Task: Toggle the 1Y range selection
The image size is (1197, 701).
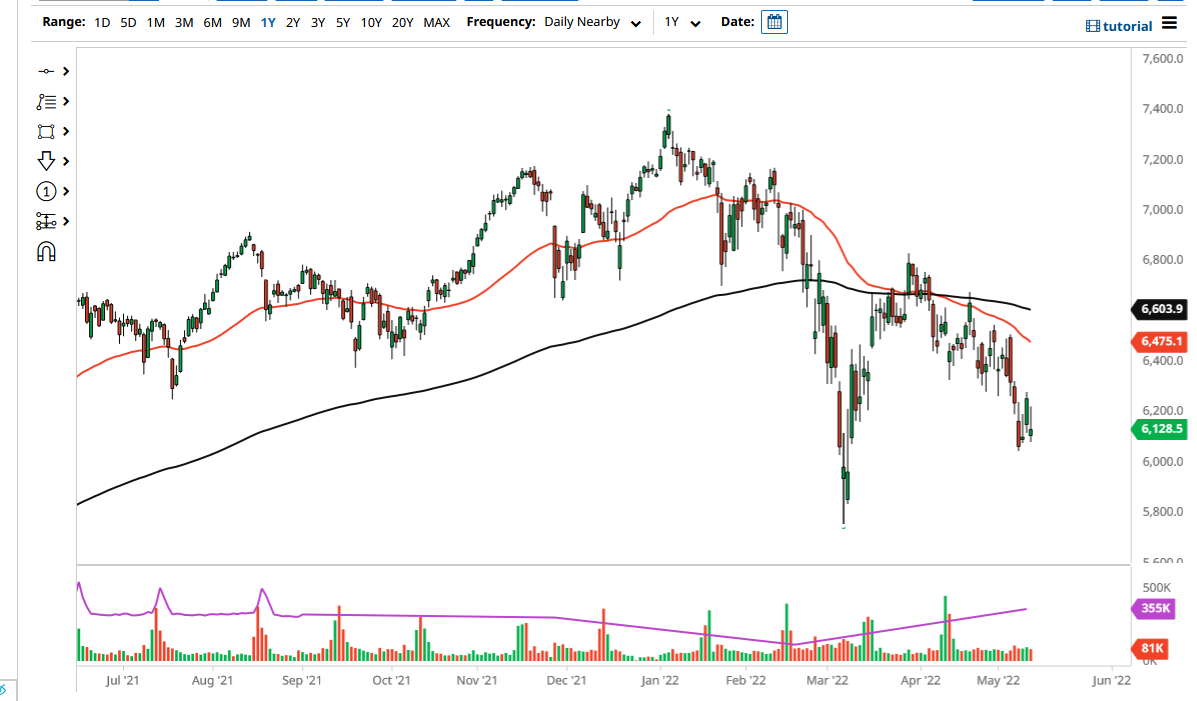Action: [266, 22]
